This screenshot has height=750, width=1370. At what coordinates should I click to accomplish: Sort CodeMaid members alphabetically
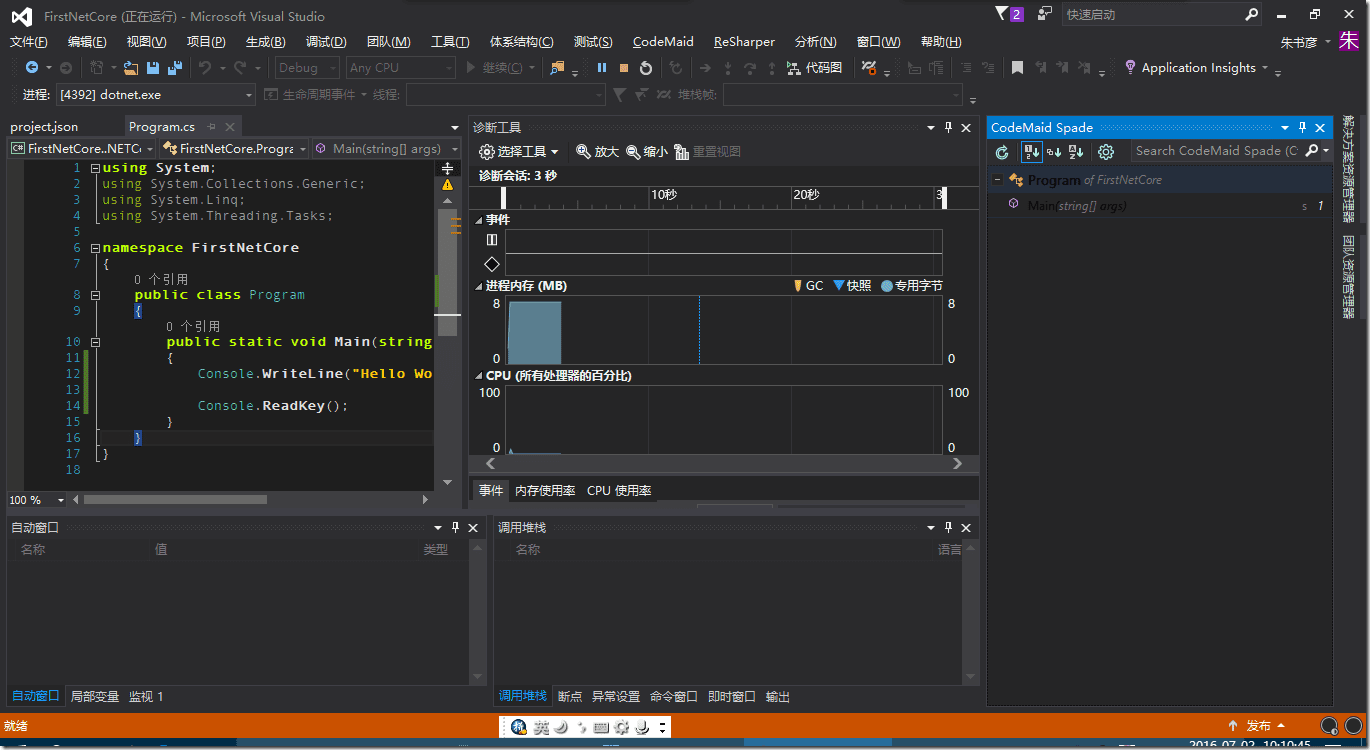point(1074,152)
